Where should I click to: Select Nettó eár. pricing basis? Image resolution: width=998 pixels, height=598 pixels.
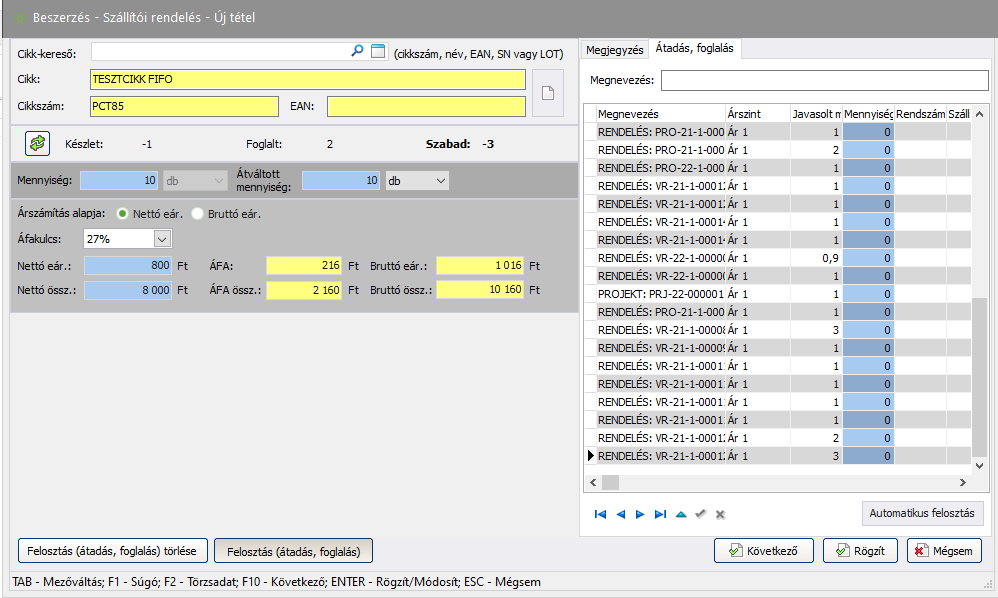pos(124,213)
